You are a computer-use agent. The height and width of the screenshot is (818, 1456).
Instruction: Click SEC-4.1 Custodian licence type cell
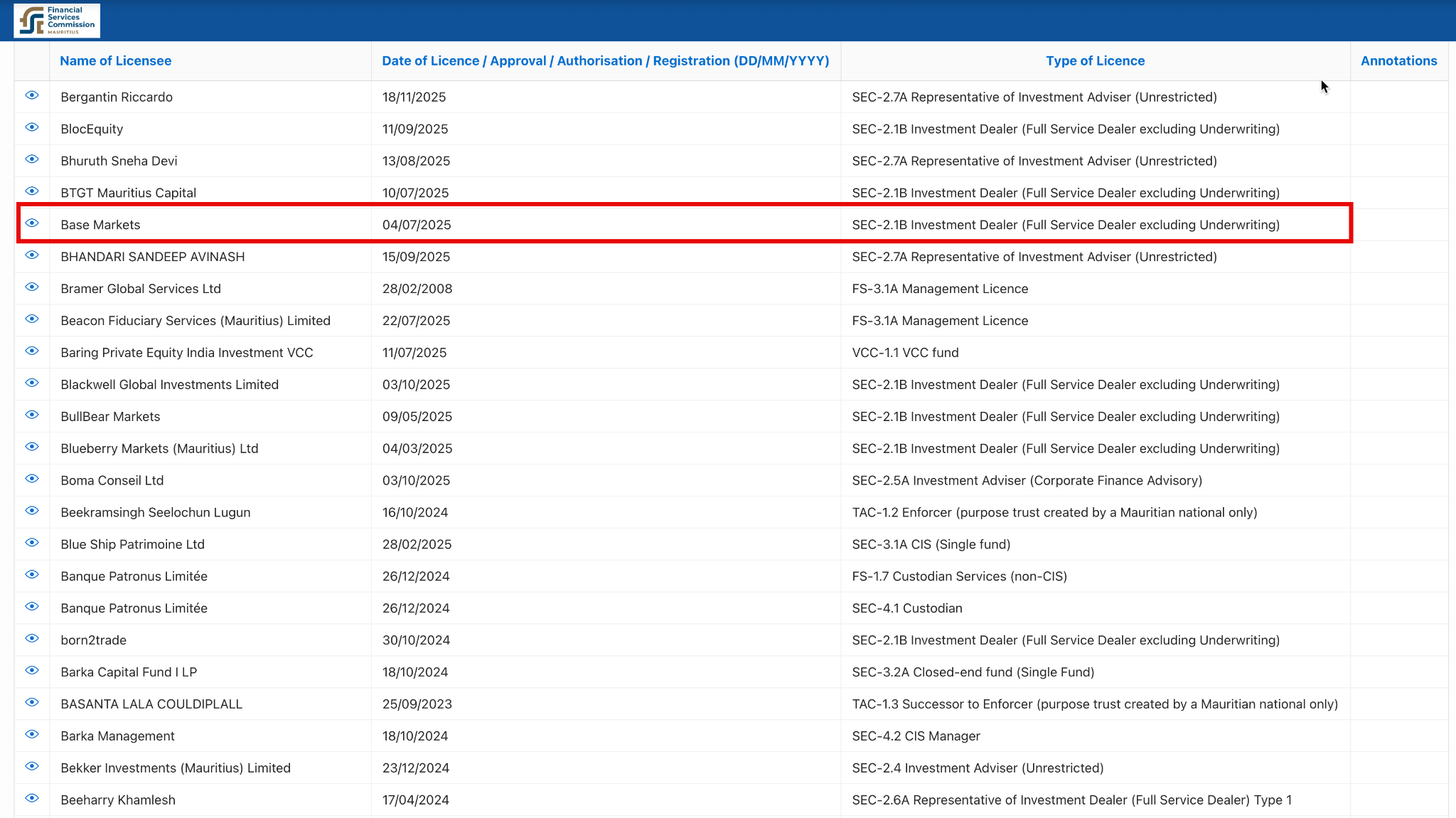tap(1096, 608)
